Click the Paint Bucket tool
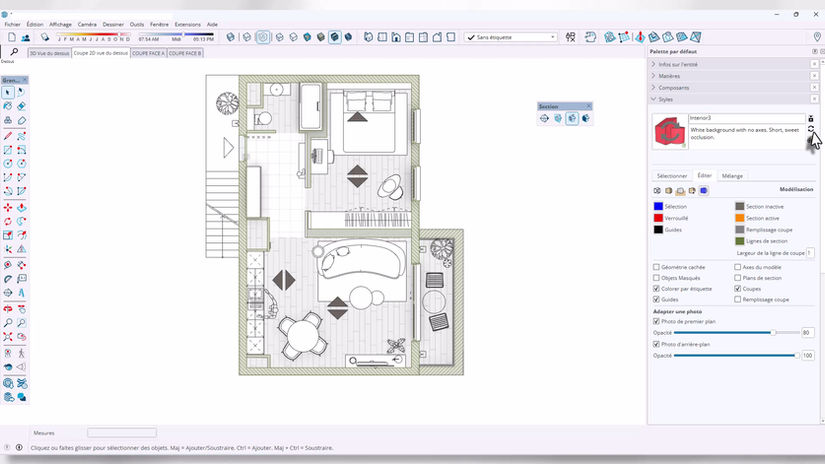825x464 pixels. point(8,106)
